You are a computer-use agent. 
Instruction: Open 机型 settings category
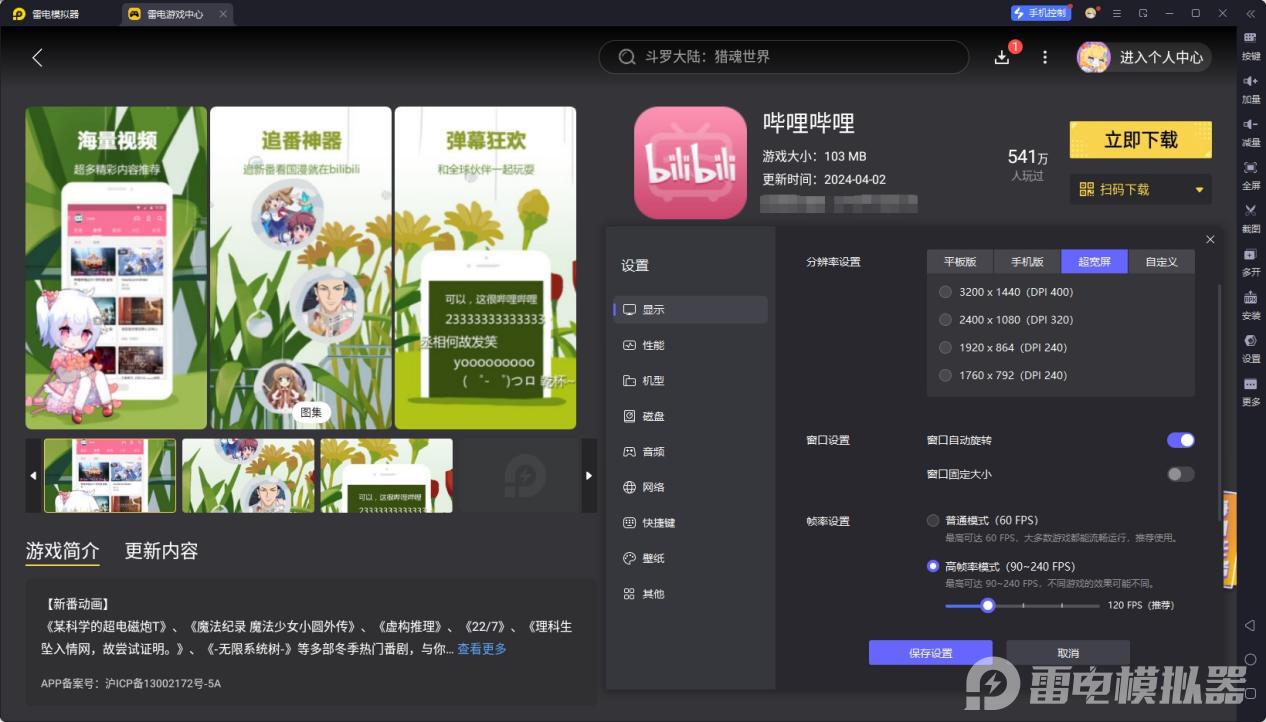[x=691, y=381]
